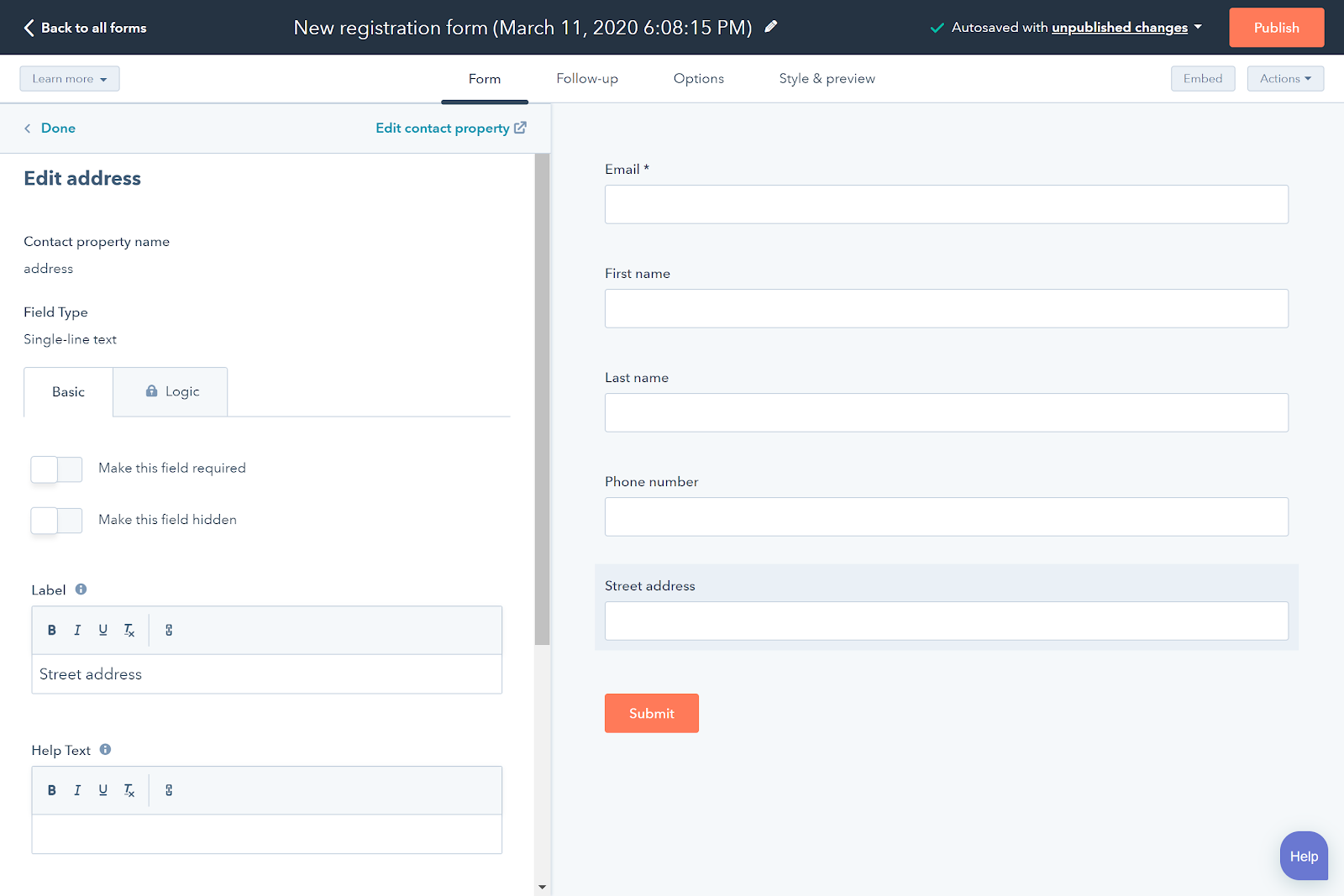Click the info icon next to Help Text
The height and width of the screenshot is (896, 1344).
click(x=105, y=750)
